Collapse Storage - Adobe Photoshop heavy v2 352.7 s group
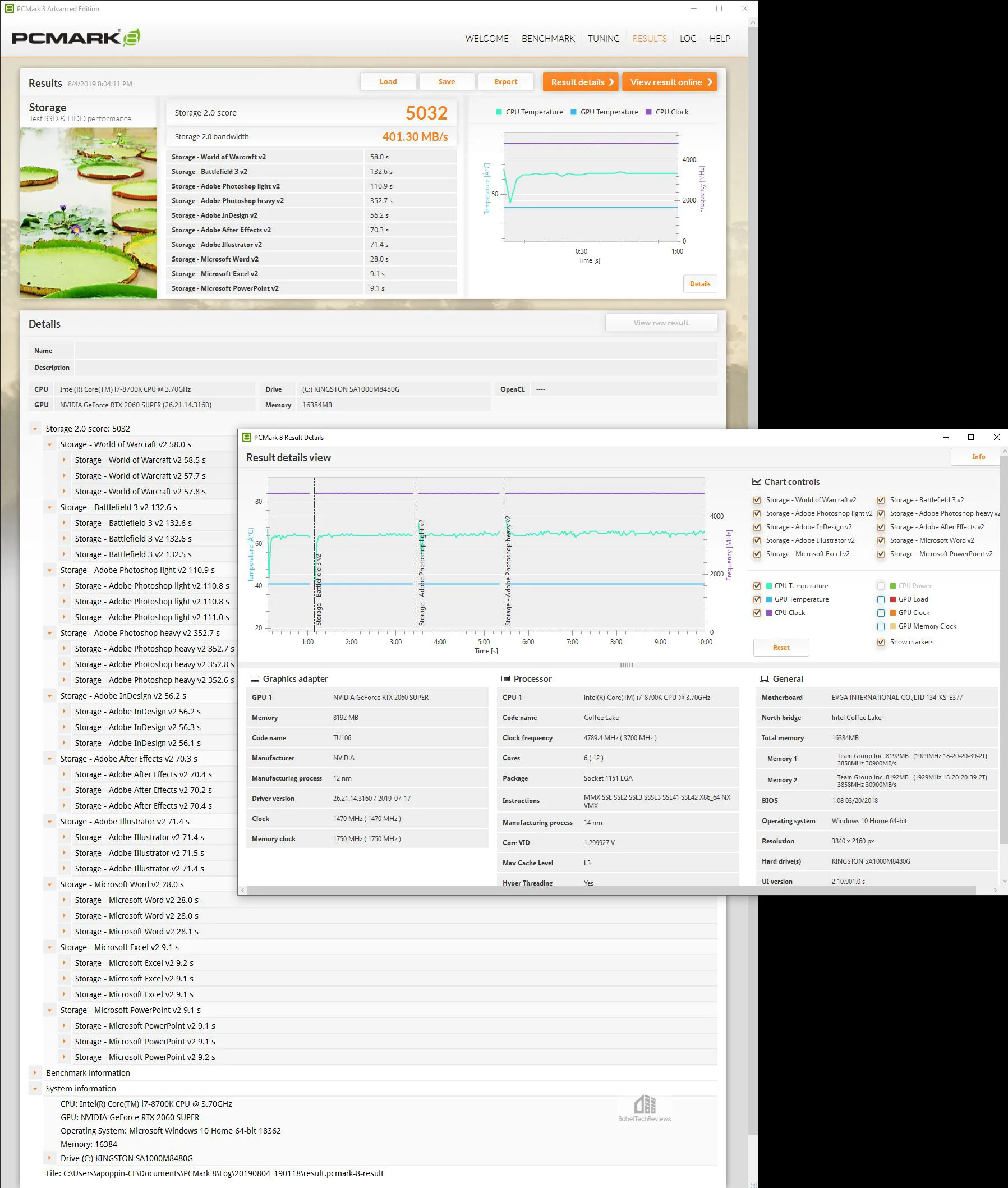The image size is (1008, 1188). [x=50, y=634]
